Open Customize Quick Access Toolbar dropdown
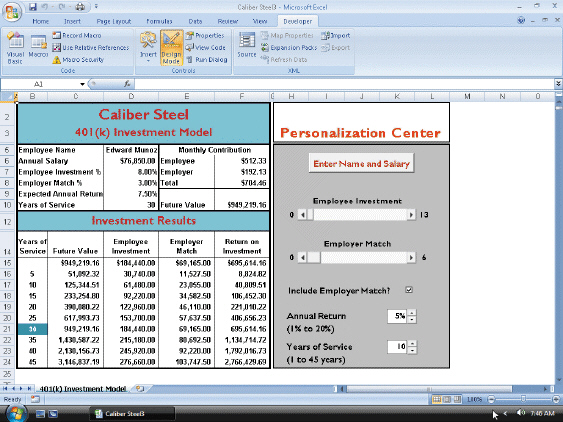The width and height of the screenshot is (563, 422). pyautogui.click(x=96, y=6)
